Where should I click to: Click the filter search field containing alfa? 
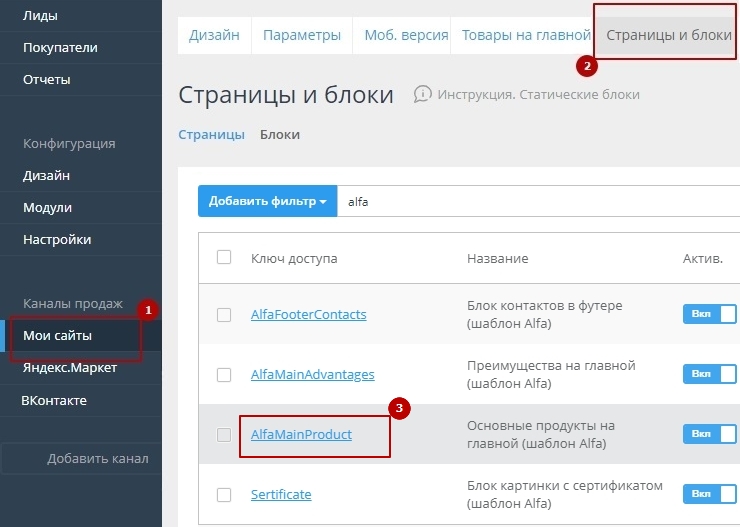point(540,201)
